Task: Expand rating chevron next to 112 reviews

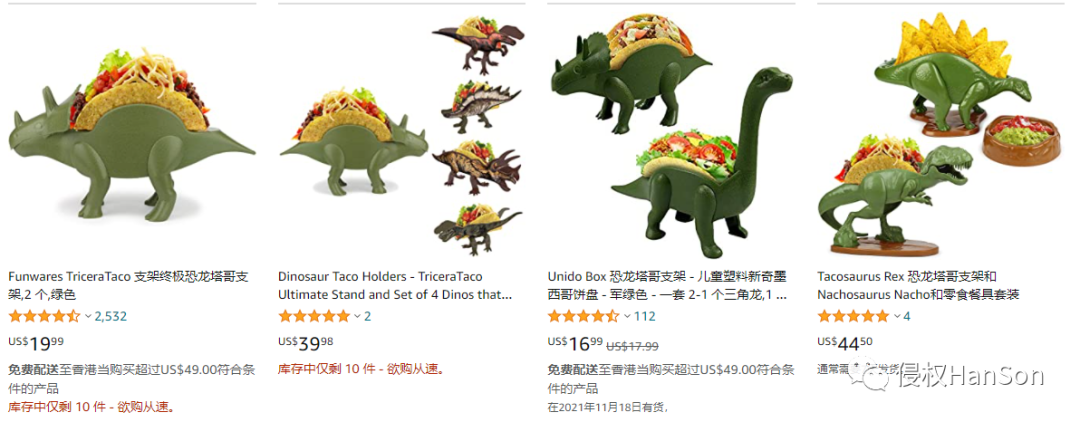Action: point(627,316)
